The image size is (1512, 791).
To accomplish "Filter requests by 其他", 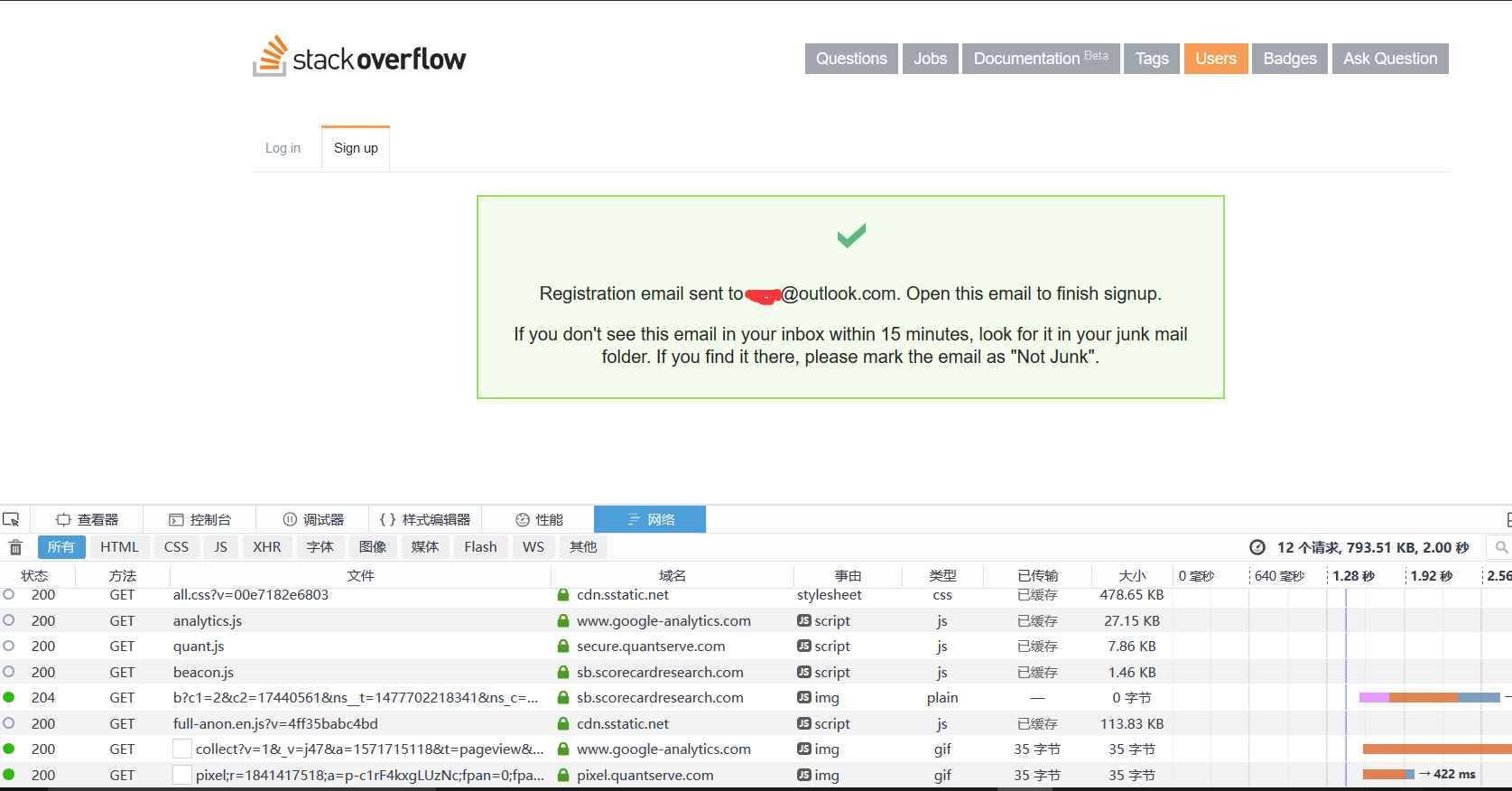I will coord(583,547).
